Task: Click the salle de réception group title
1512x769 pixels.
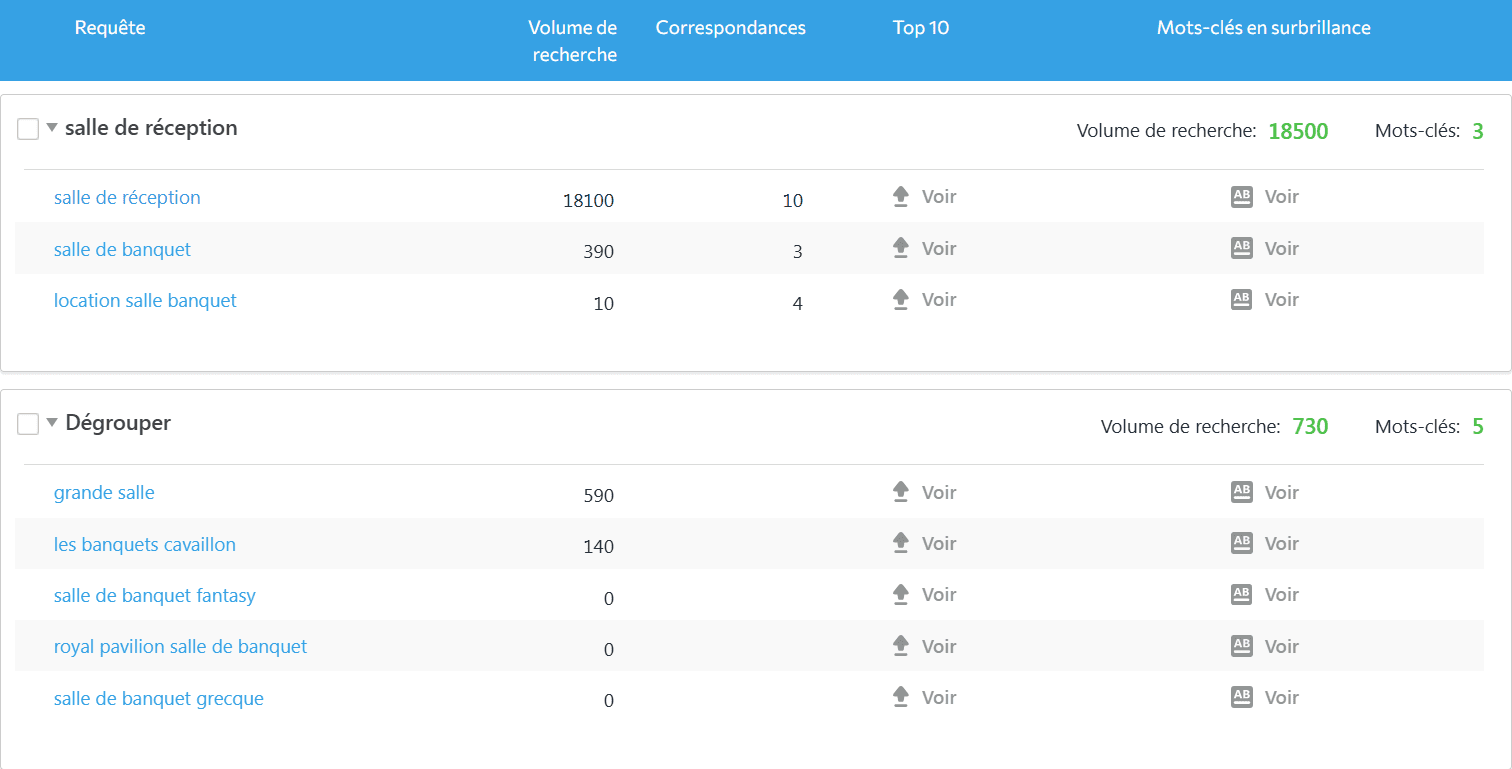Action: point(151,128)
